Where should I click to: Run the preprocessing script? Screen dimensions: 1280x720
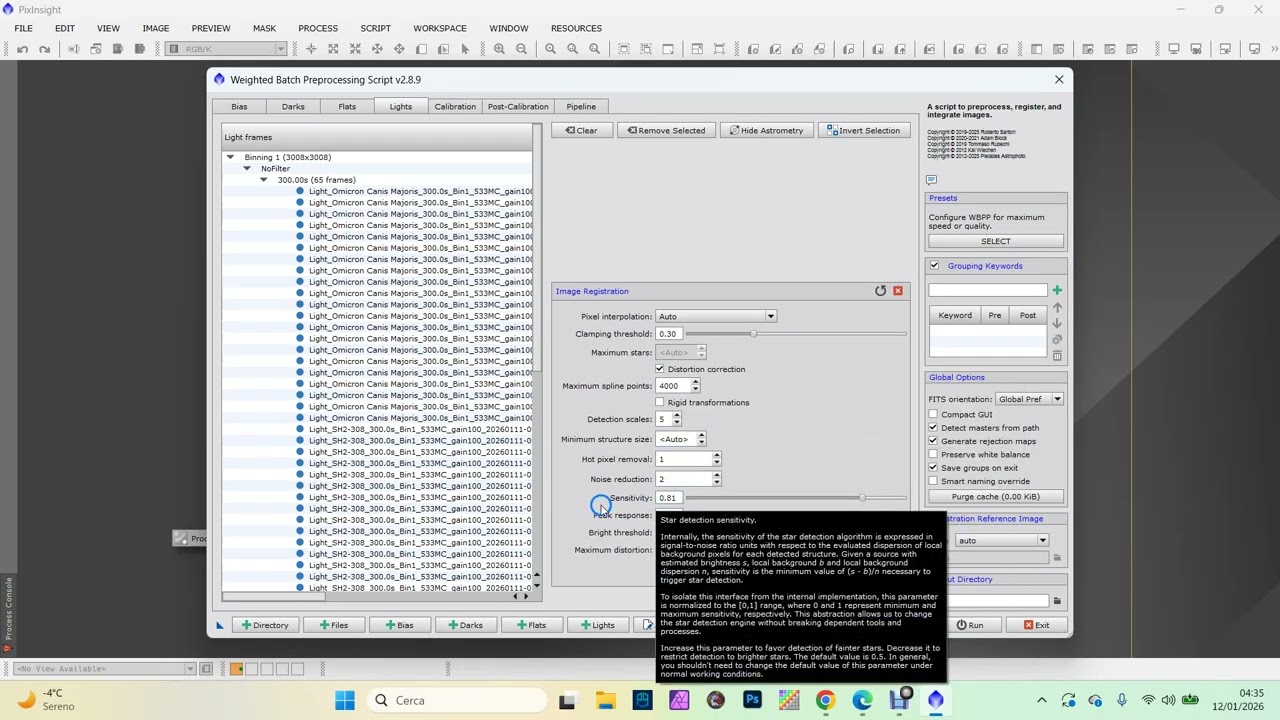tap(969, 625)
